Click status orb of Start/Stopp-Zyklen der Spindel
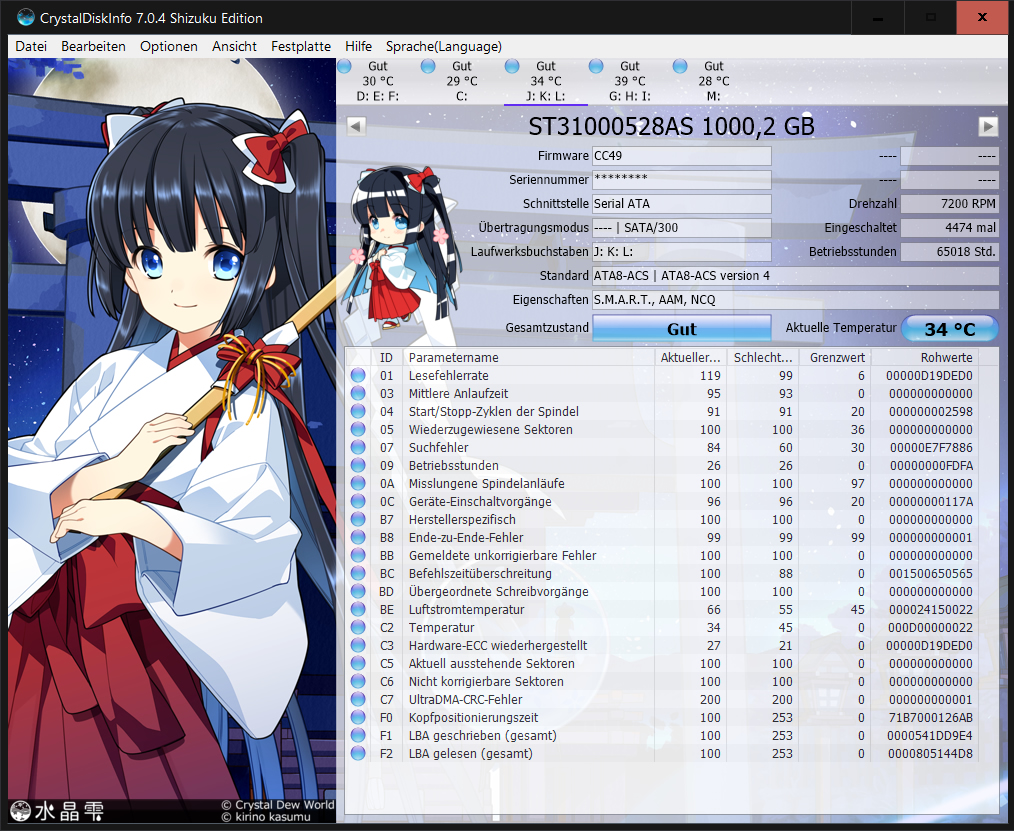 tap(358, 411)
